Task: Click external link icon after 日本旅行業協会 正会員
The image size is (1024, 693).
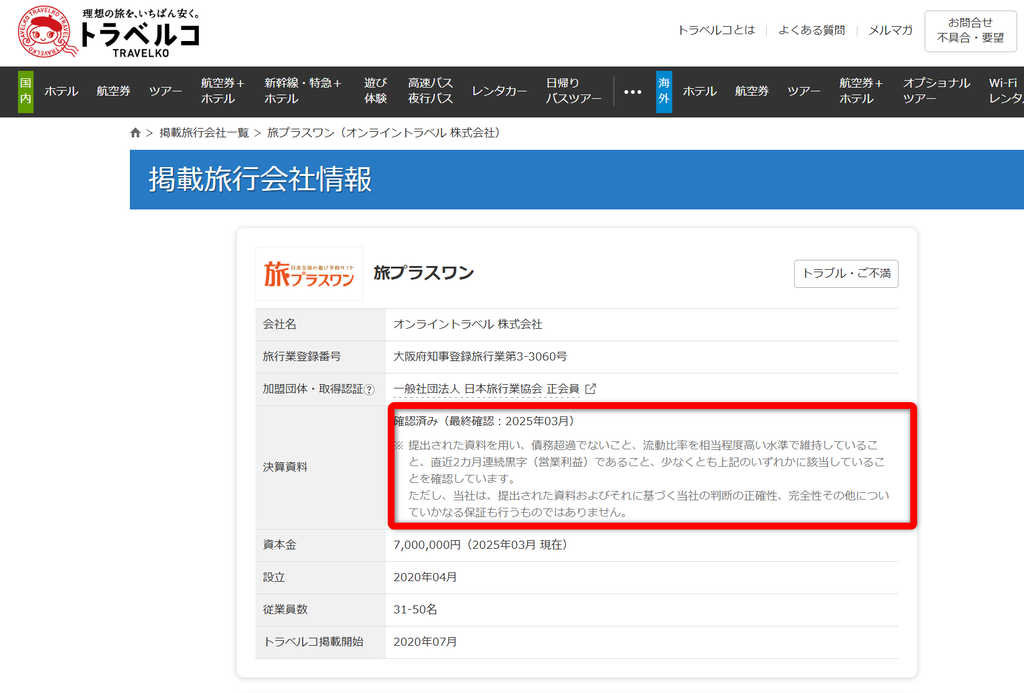Action: [591, 389]
